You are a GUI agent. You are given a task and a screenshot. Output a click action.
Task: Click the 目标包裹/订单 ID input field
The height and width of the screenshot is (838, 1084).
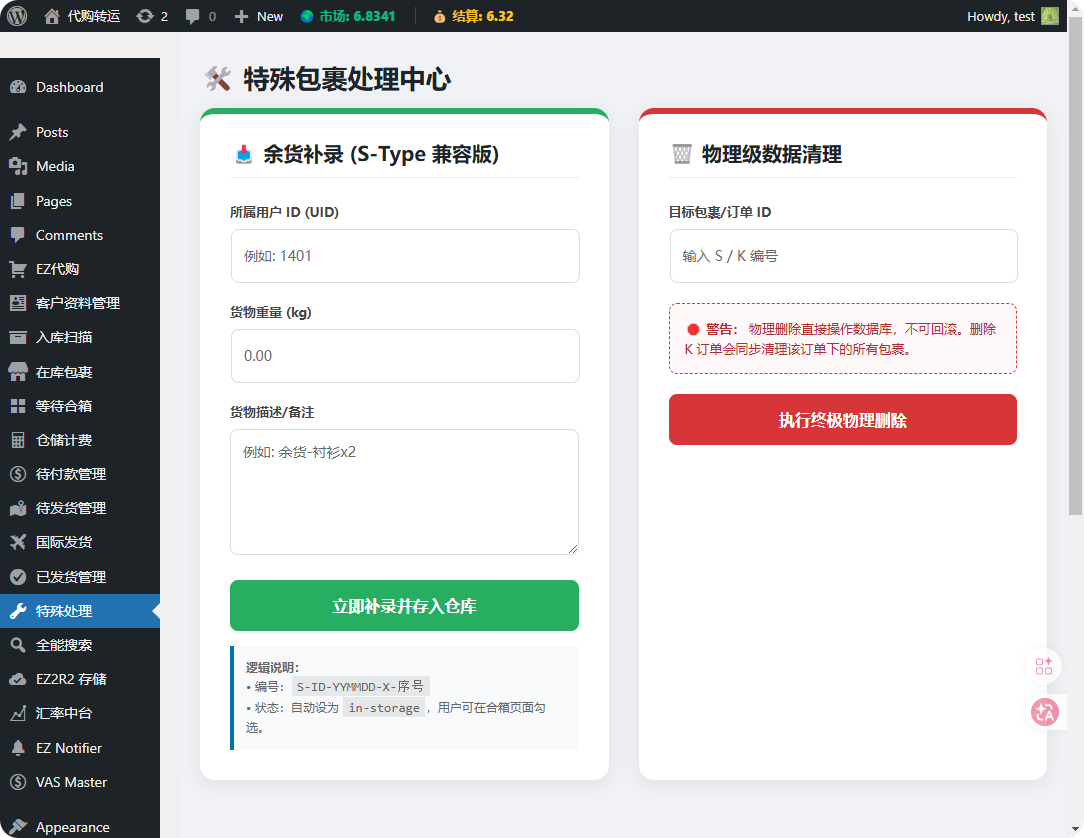coord(842,256)
